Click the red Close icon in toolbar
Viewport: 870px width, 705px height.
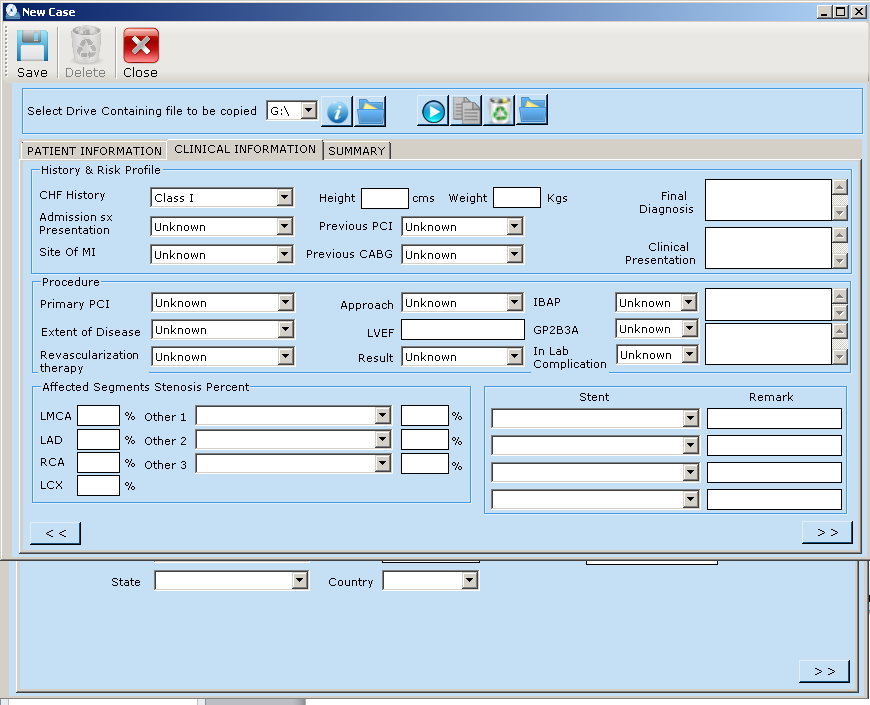(140, 47)
